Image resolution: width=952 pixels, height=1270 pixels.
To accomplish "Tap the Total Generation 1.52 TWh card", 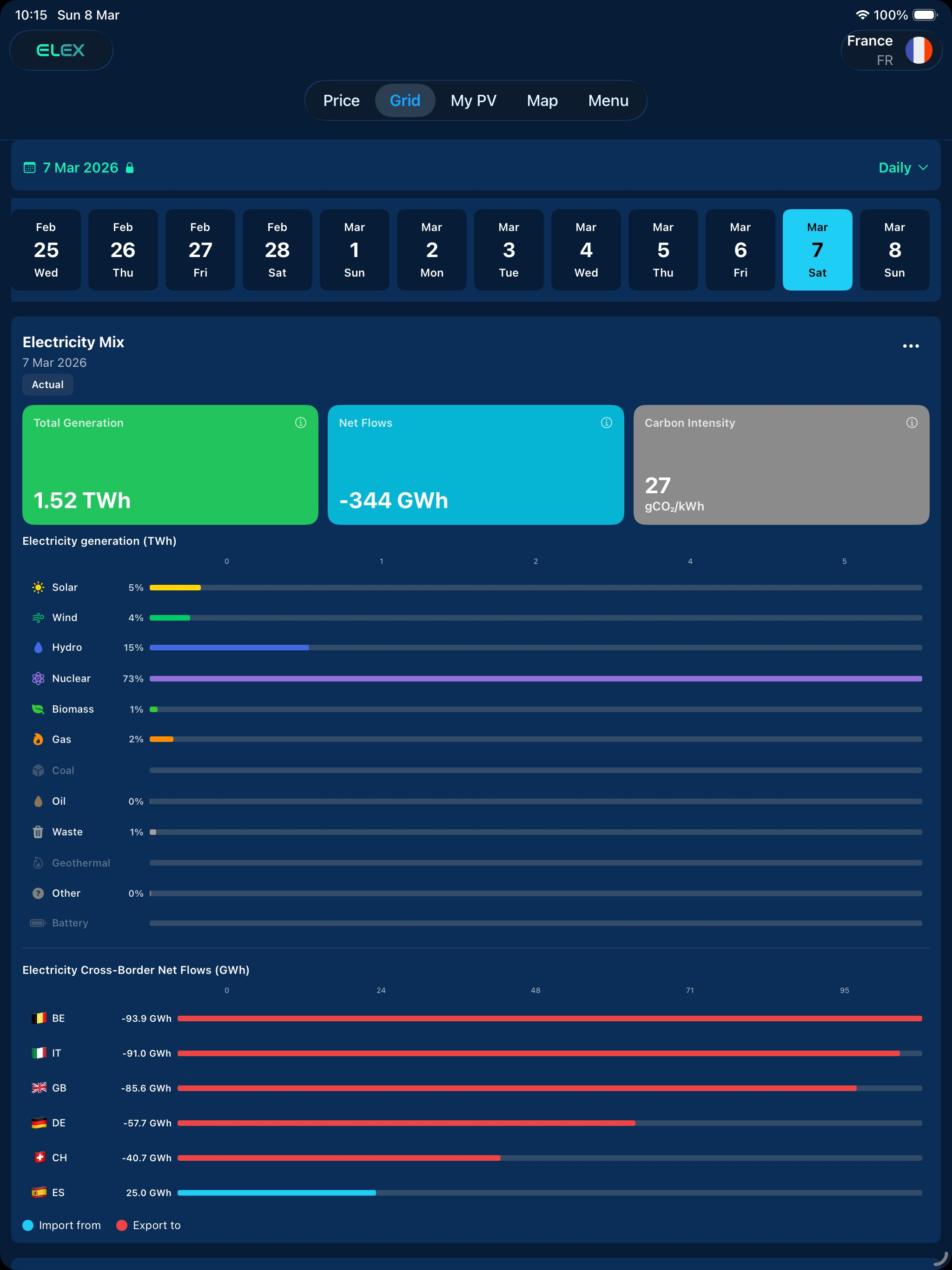I will (170, 465).
